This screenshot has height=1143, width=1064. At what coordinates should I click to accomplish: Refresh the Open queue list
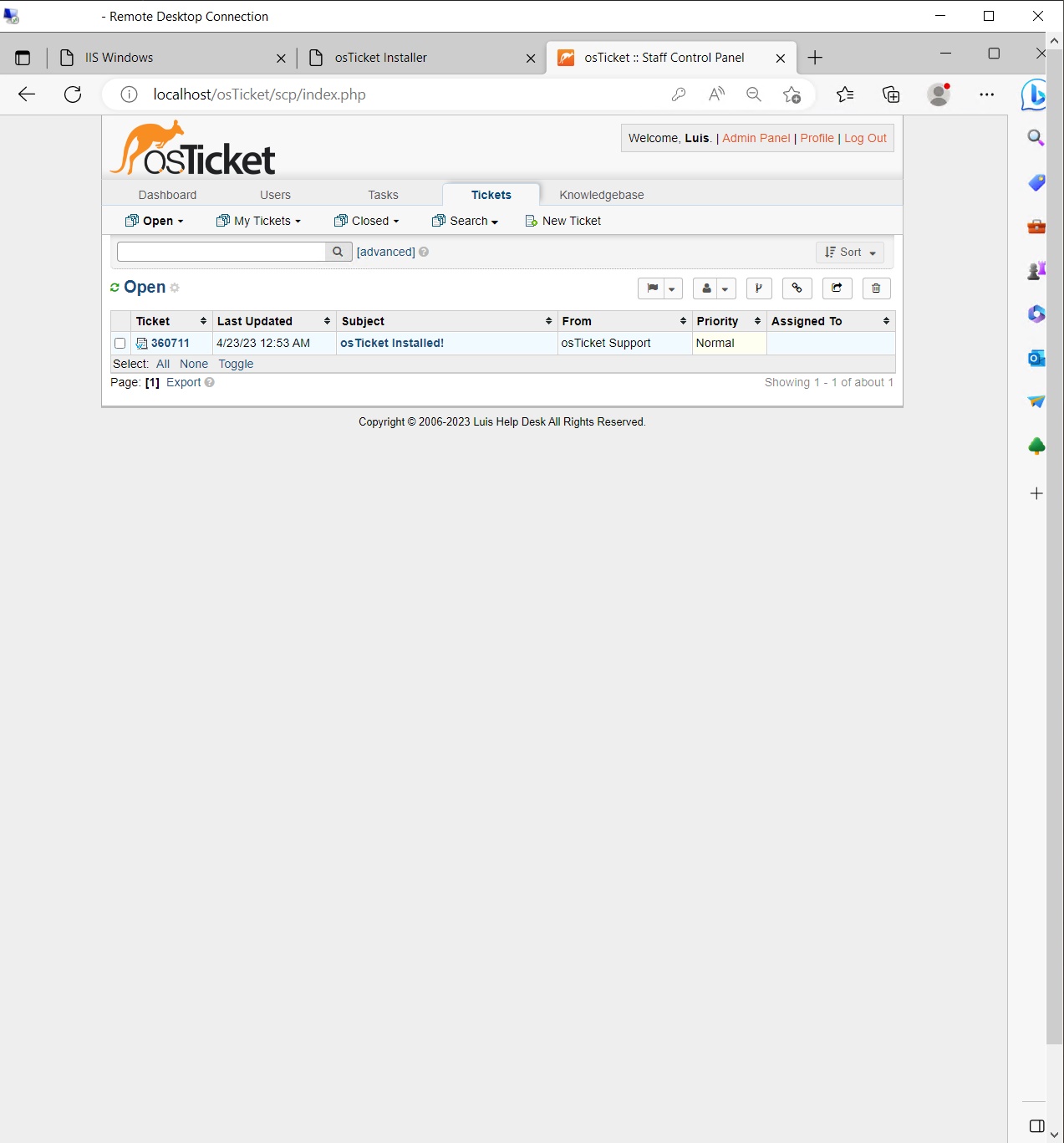tap(115, 287)
